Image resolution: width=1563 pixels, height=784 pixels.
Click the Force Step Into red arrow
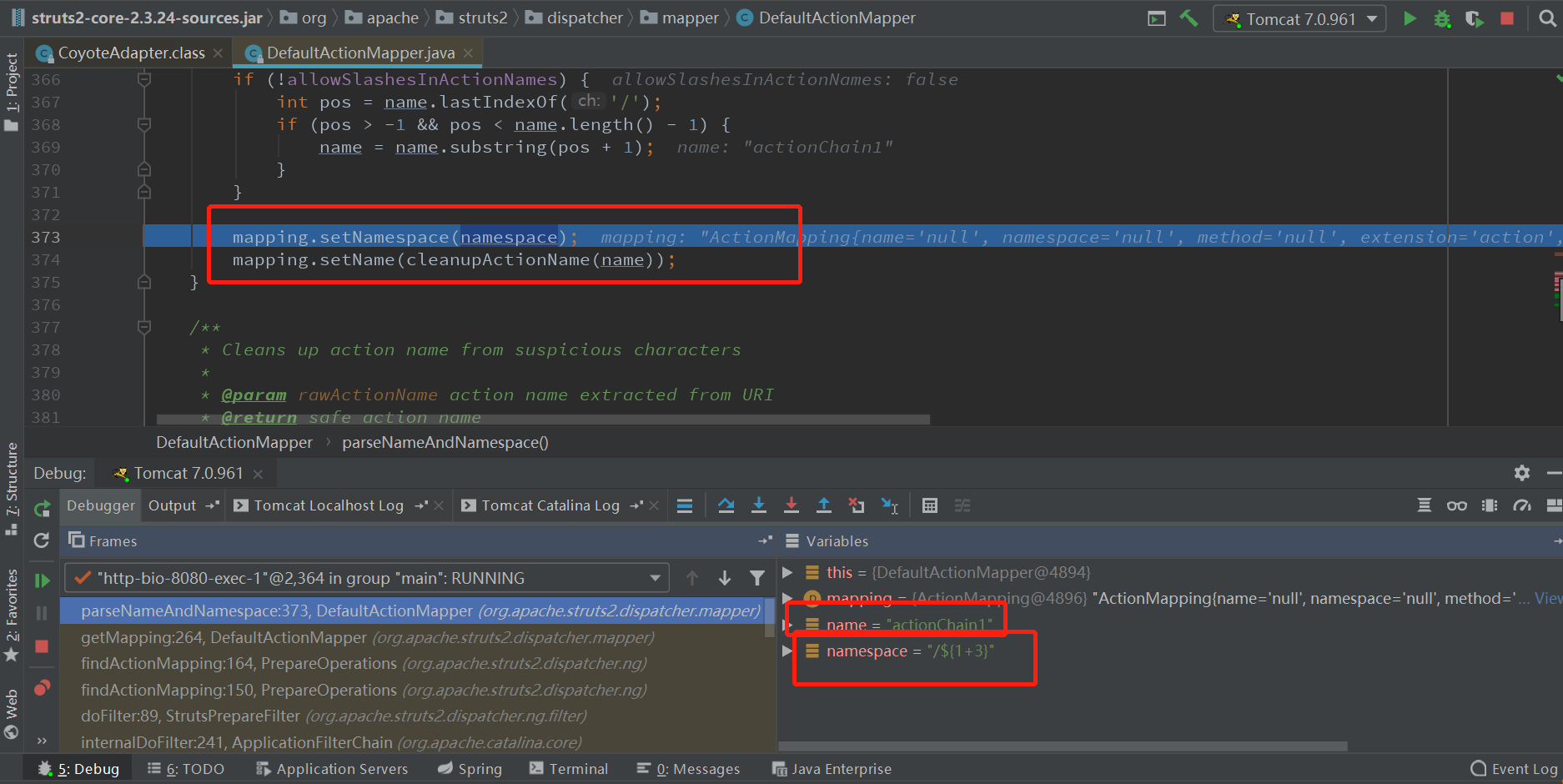pyautogui.click(x=792, y=505)
